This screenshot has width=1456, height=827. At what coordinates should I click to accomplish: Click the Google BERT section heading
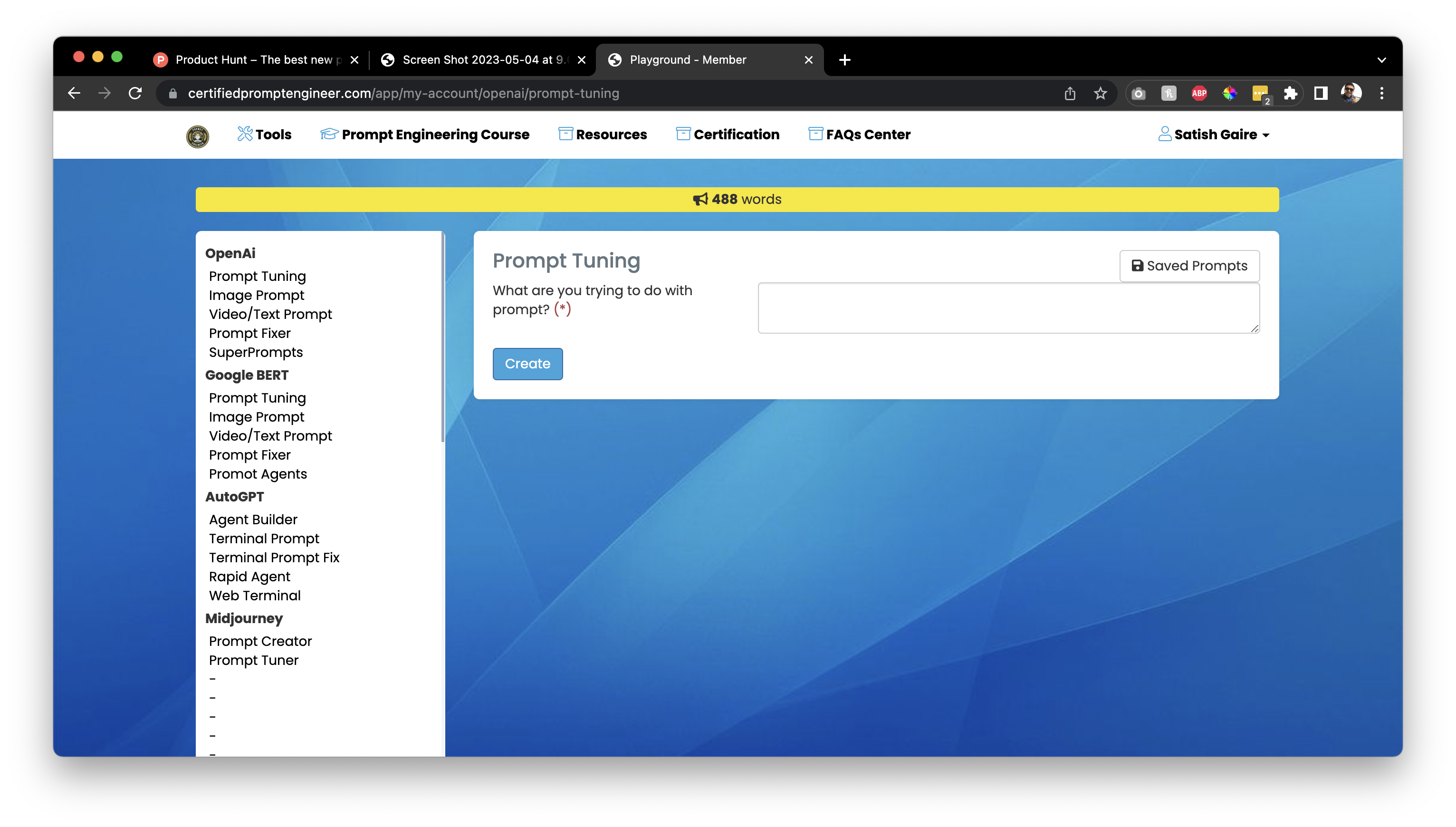[x=247, y=375]
